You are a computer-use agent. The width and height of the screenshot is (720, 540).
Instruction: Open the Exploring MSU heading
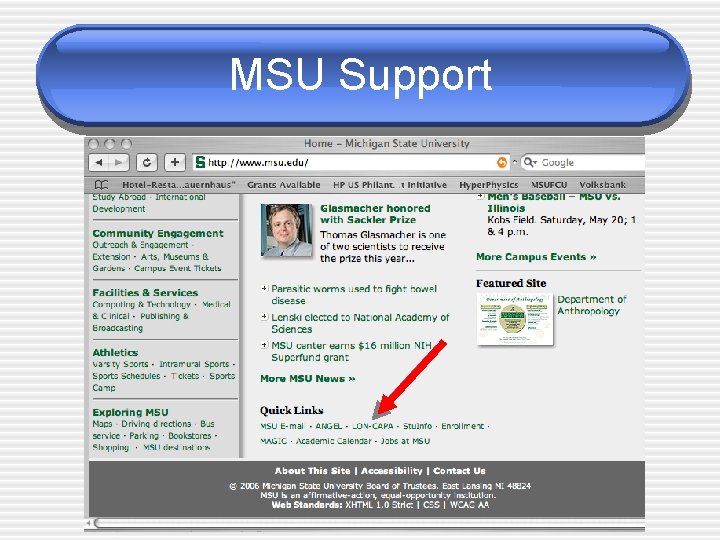click(x=130, y=412)
